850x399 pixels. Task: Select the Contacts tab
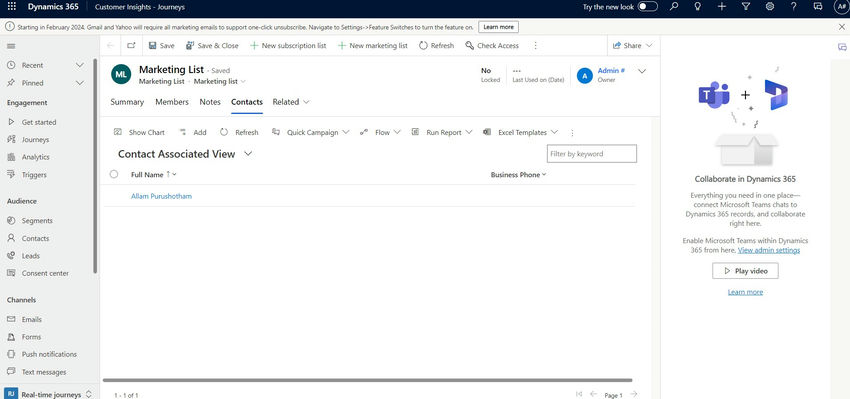pyautogui.click(x=247, y=102)
